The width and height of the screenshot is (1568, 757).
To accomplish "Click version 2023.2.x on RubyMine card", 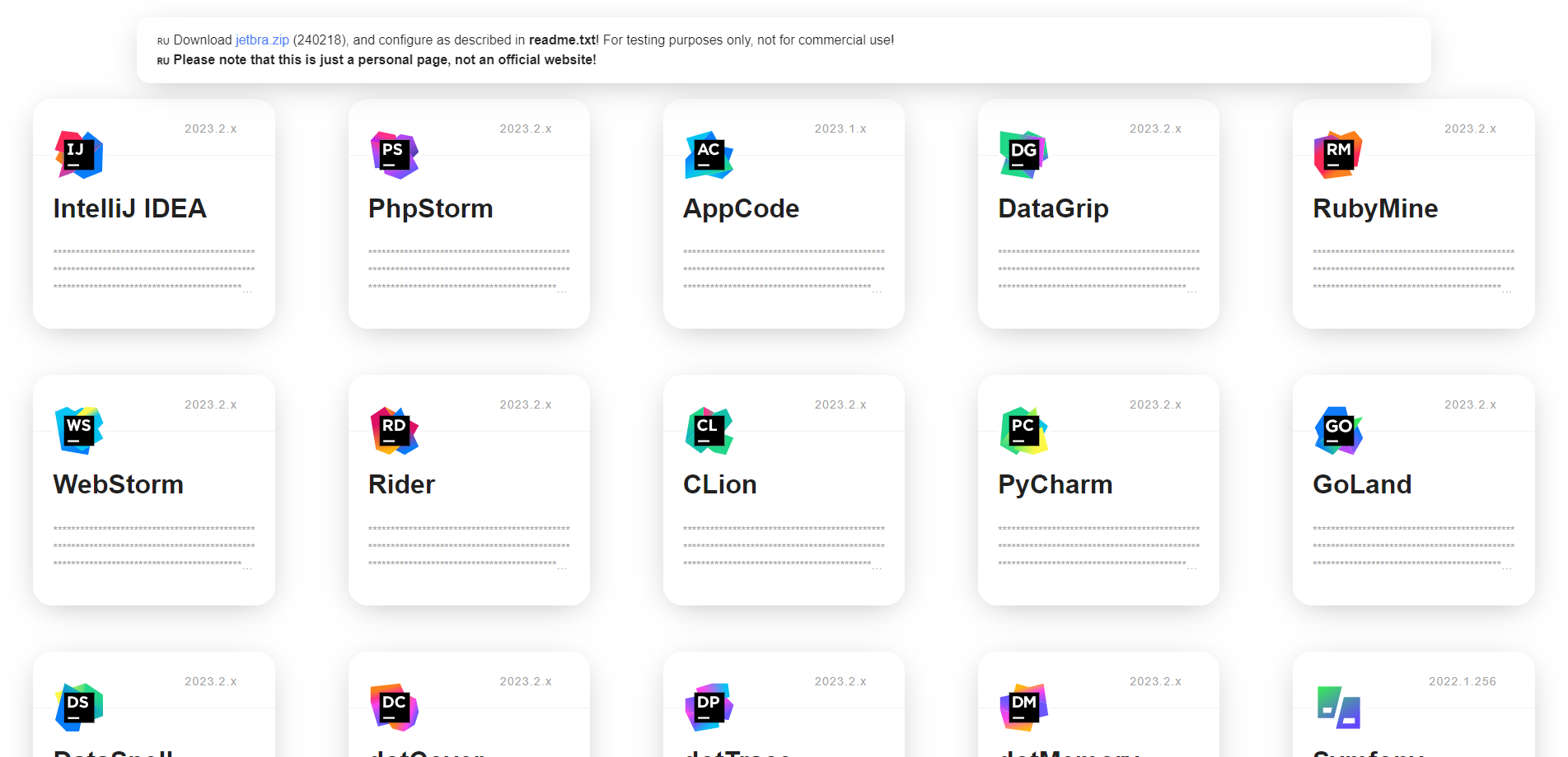I will point(1470,129).
